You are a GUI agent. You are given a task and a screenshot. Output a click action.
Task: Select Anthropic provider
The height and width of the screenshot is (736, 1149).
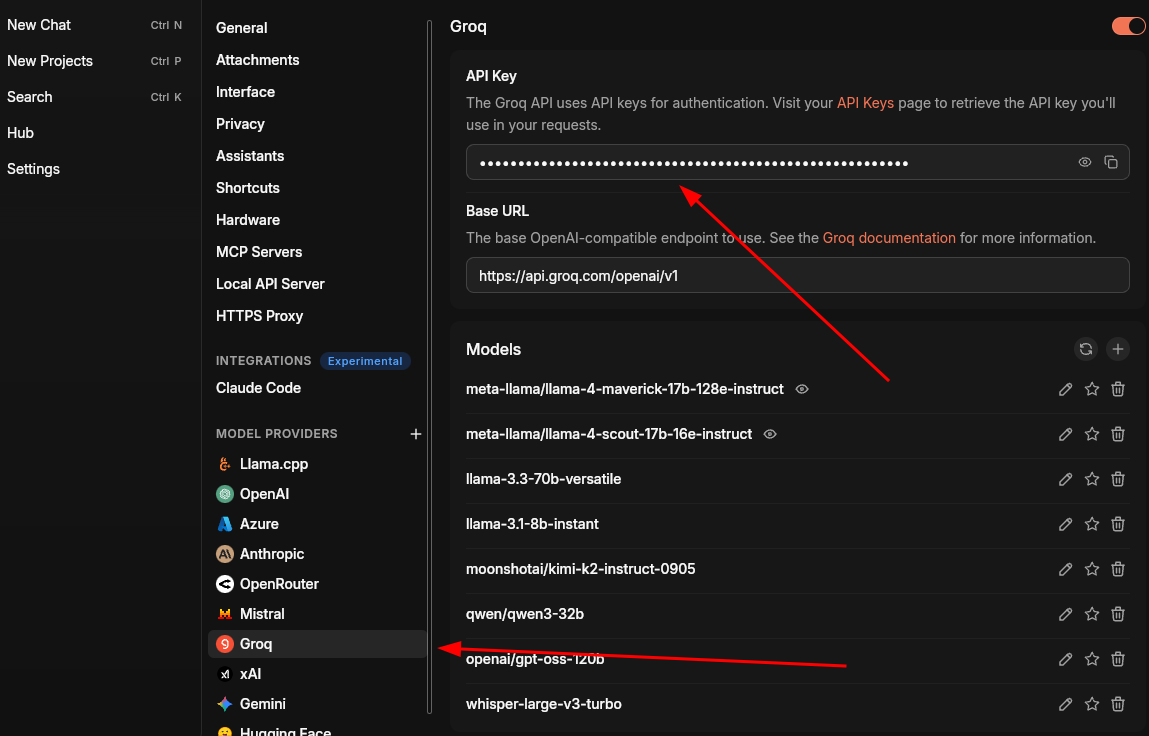tap(317, 554)
